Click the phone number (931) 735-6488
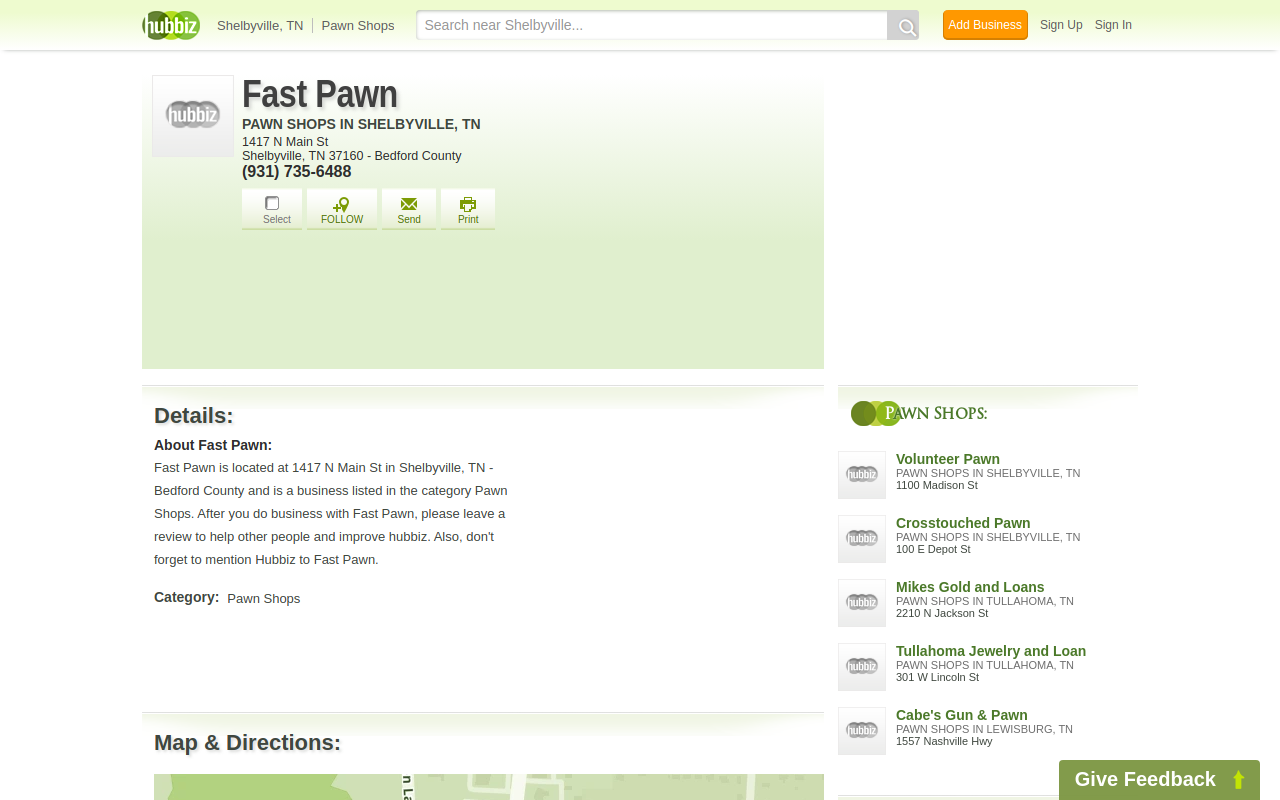 tap(297, 172)
